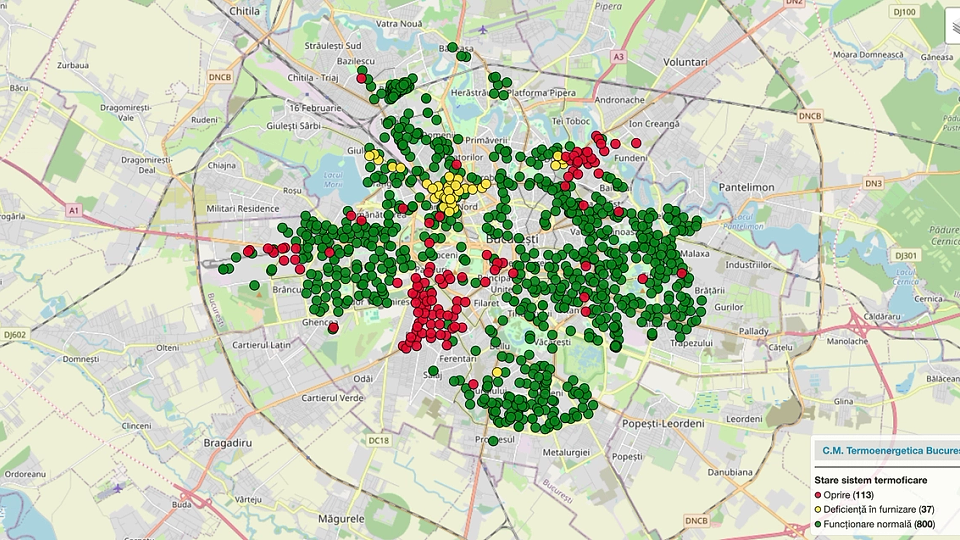Click the Pantelimon town label
This screenshot has height=540, width=960.
click(x=746, y=187)
